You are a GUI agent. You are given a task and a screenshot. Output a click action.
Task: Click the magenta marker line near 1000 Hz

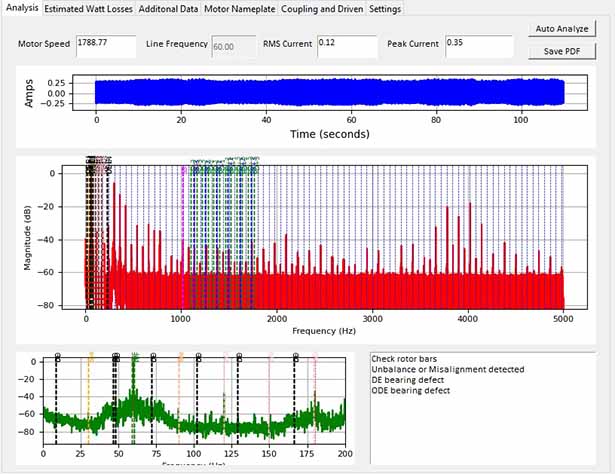tap(182, 237)
